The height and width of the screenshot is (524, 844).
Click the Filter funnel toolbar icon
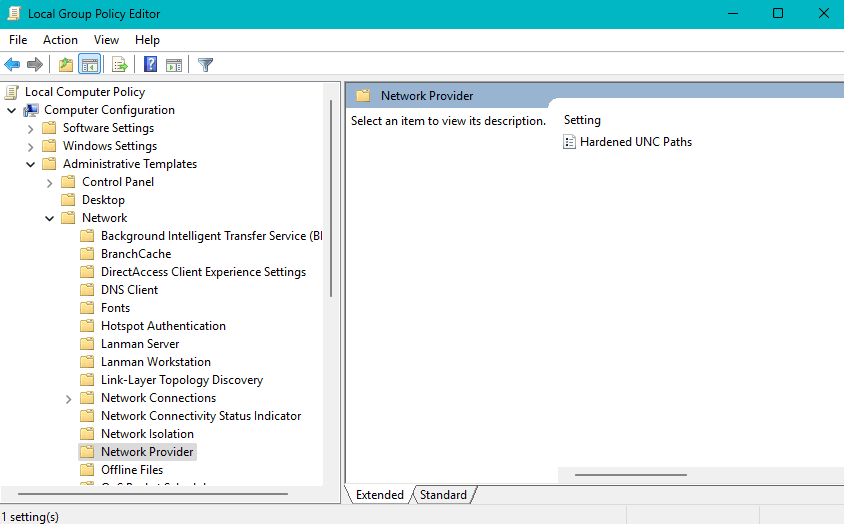tap(205, 65)
